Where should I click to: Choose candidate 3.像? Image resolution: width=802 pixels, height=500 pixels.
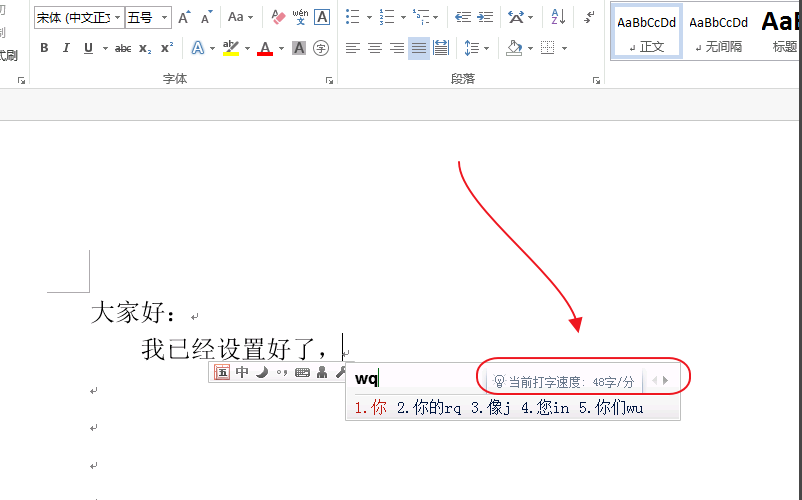pos(491,408)
